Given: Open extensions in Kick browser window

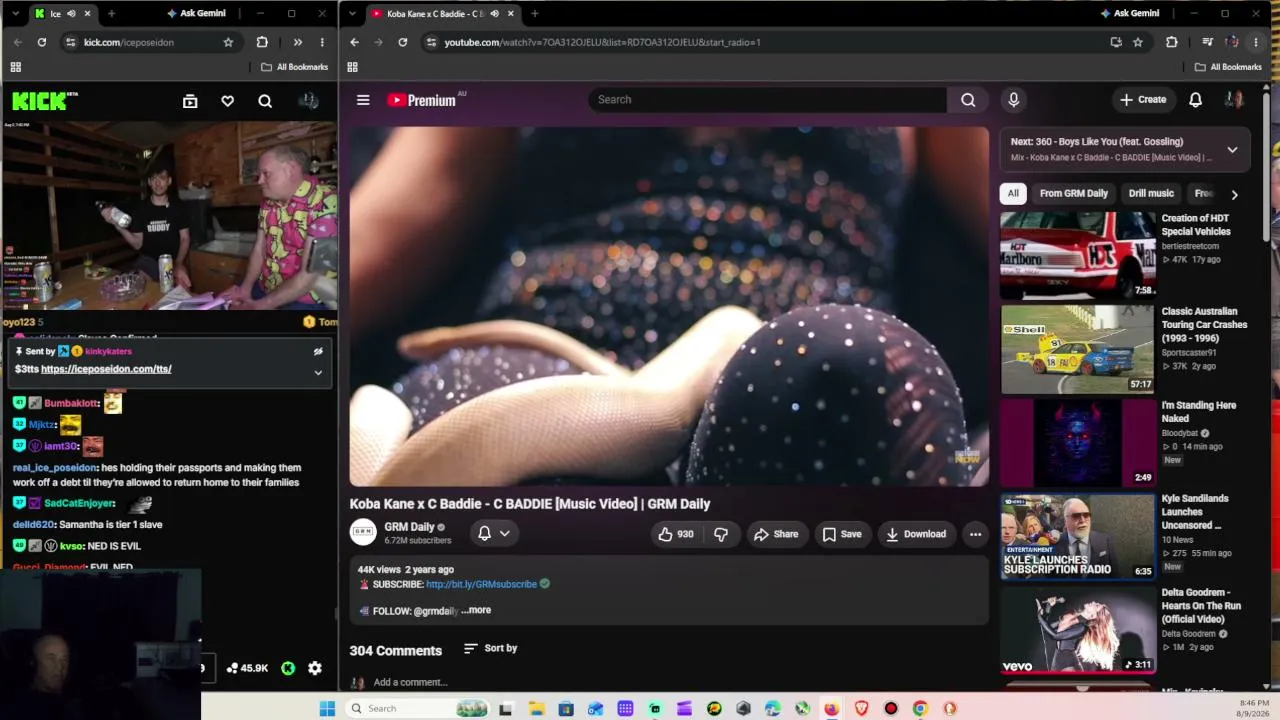Looking at the screenshot, I should point(262,42).
